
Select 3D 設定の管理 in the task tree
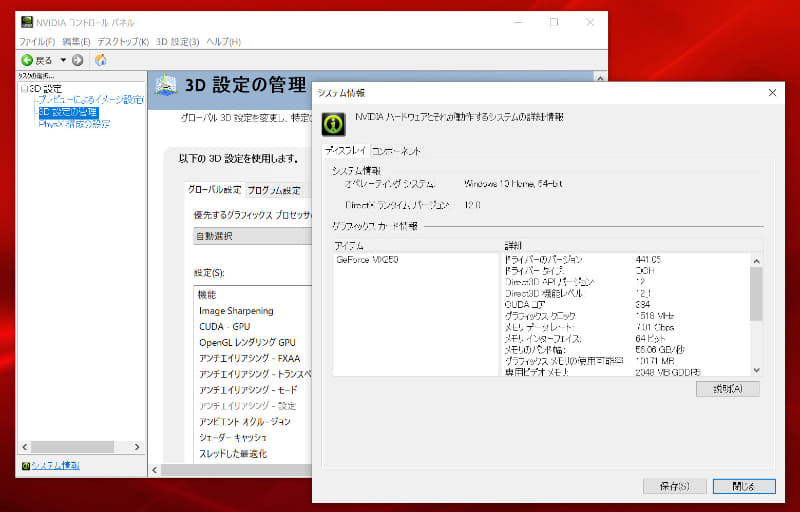[68, 112]
